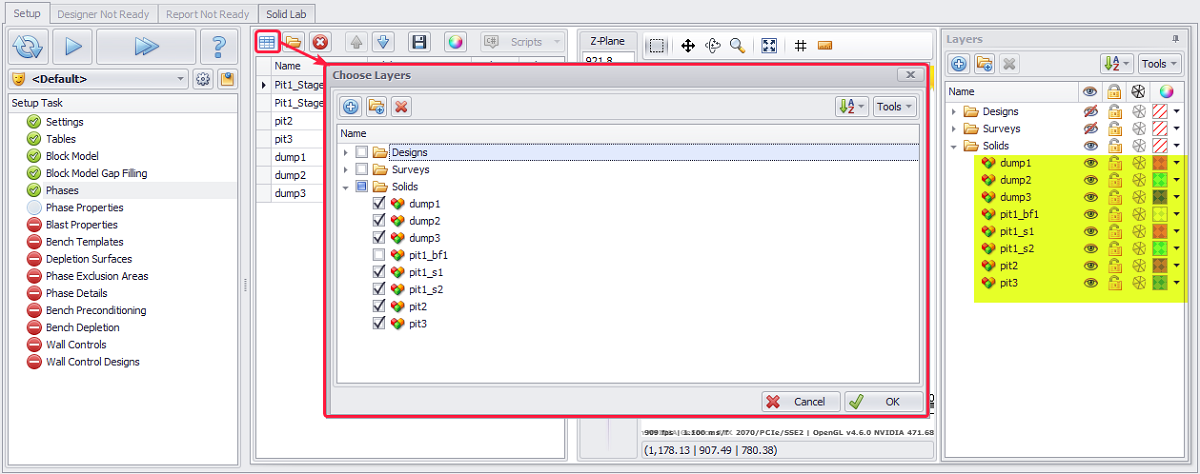Uncheck dump3 in Choose Layers dialog
1200x474 pixels.
tap(379, 237)
